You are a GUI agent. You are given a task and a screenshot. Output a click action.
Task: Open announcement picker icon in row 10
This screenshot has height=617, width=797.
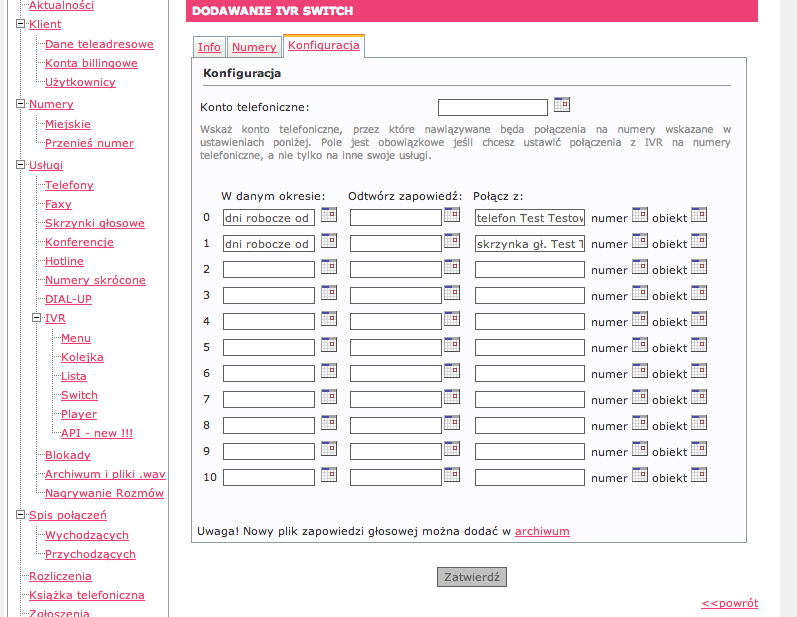[x=452, y=475]
